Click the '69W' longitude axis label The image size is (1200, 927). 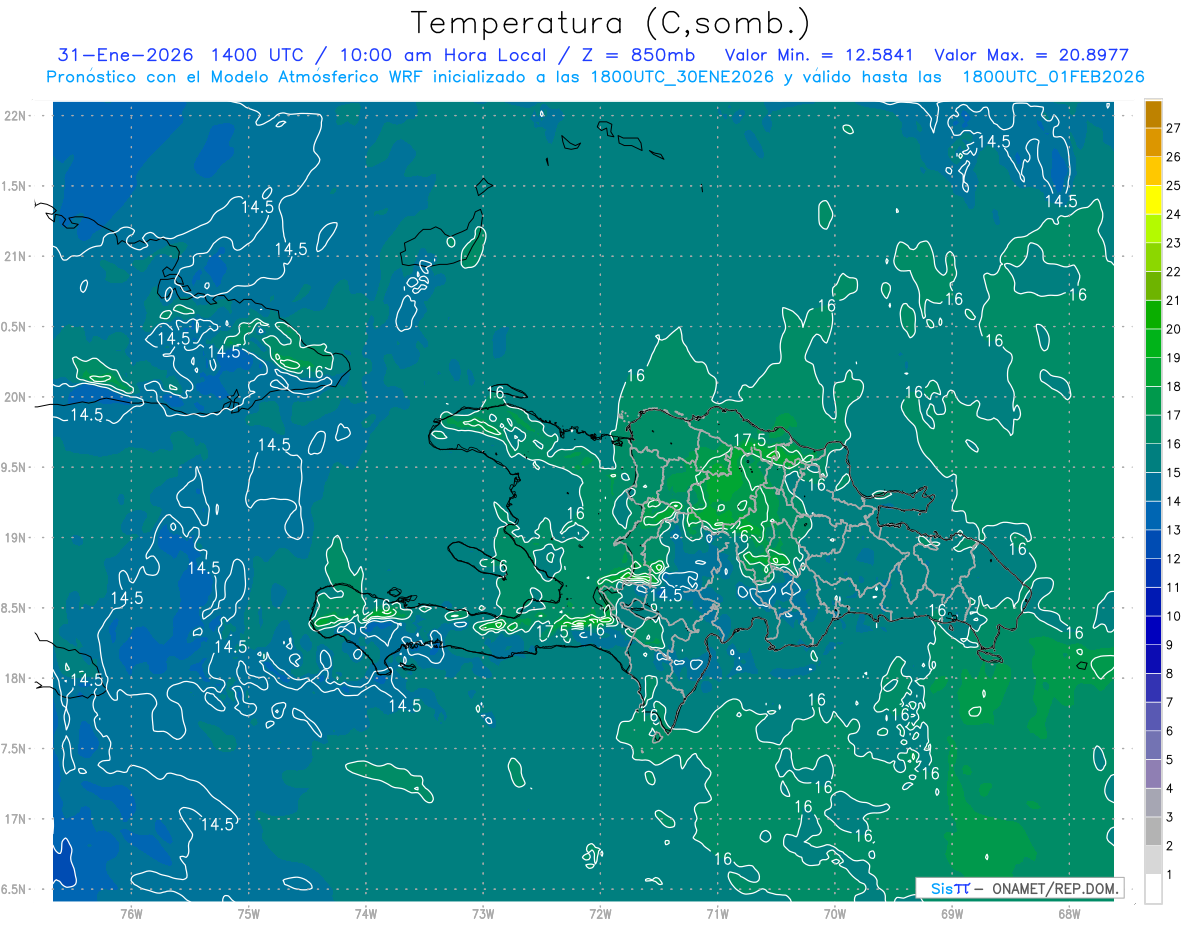[x=952, y=913]
